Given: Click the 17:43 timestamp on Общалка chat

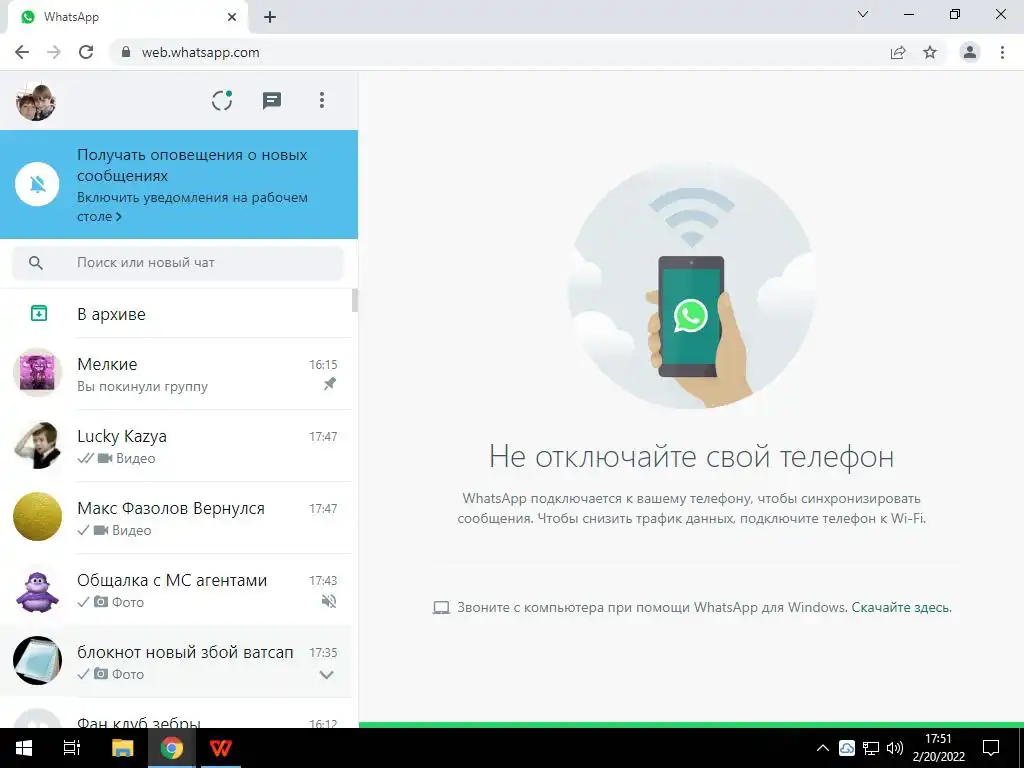Looking at the screenshot, I should [323, 580].
